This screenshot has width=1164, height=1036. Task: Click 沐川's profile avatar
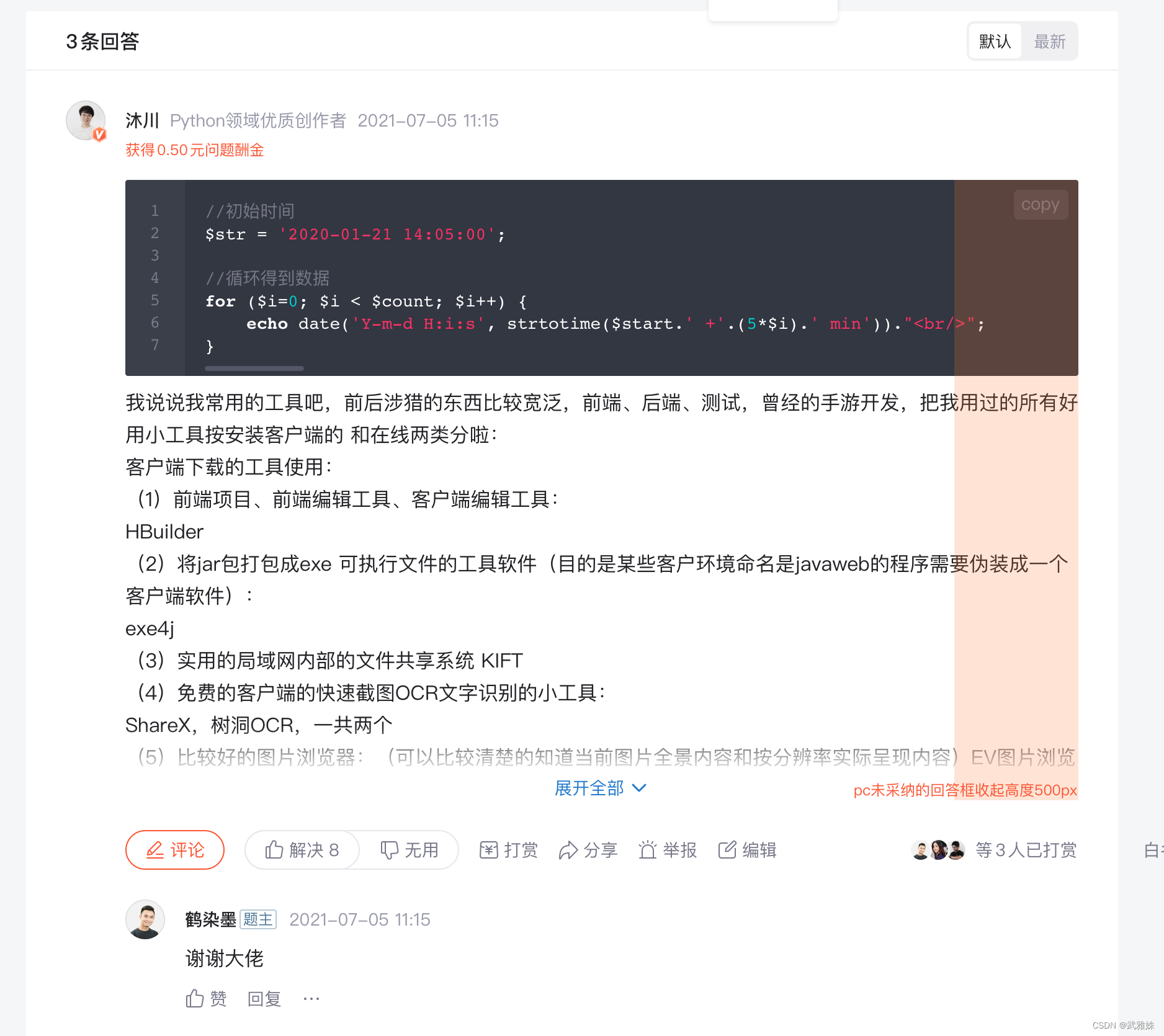[x=86, y=120]
